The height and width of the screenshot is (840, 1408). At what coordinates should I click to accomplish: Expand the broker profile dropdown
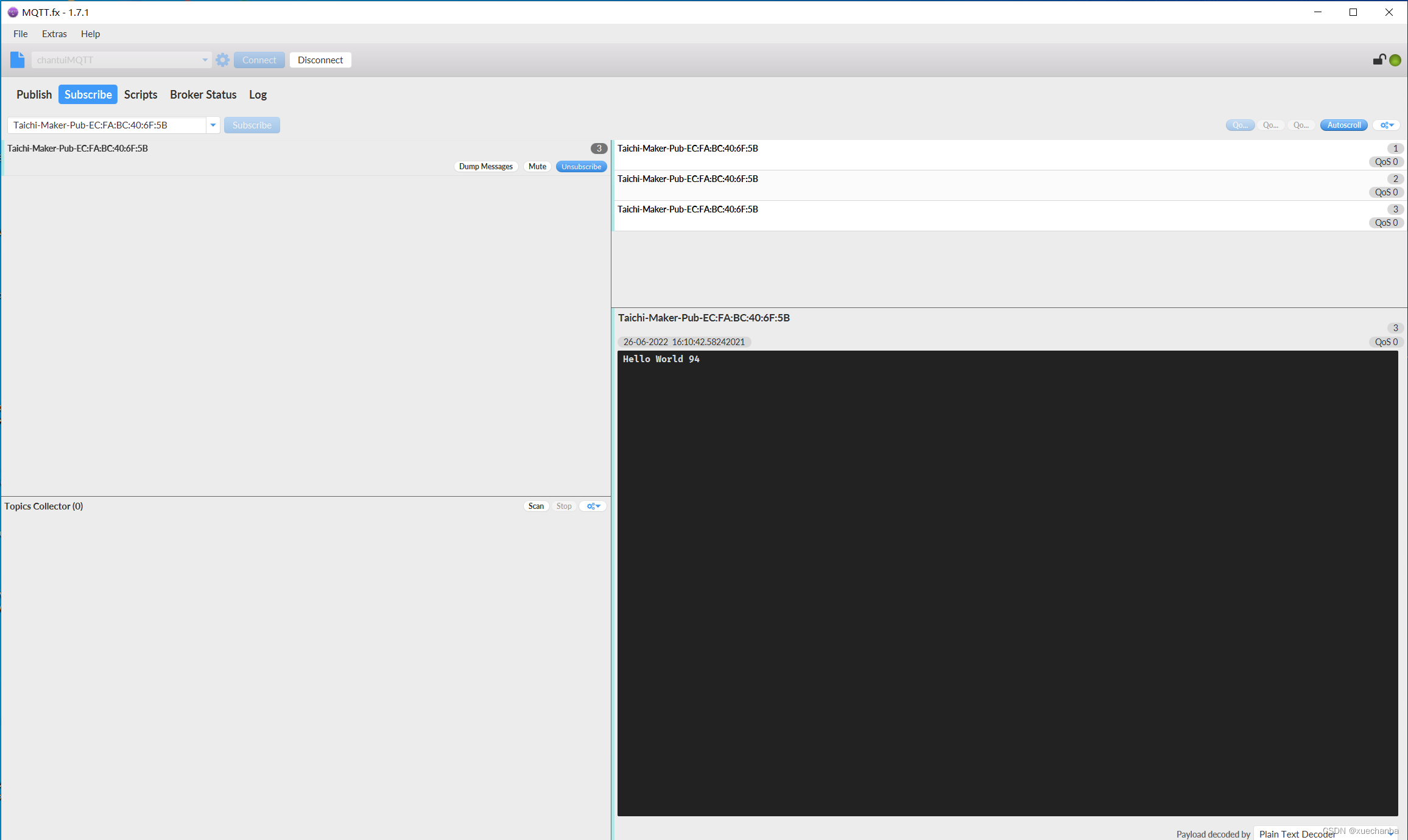point(204,59)
